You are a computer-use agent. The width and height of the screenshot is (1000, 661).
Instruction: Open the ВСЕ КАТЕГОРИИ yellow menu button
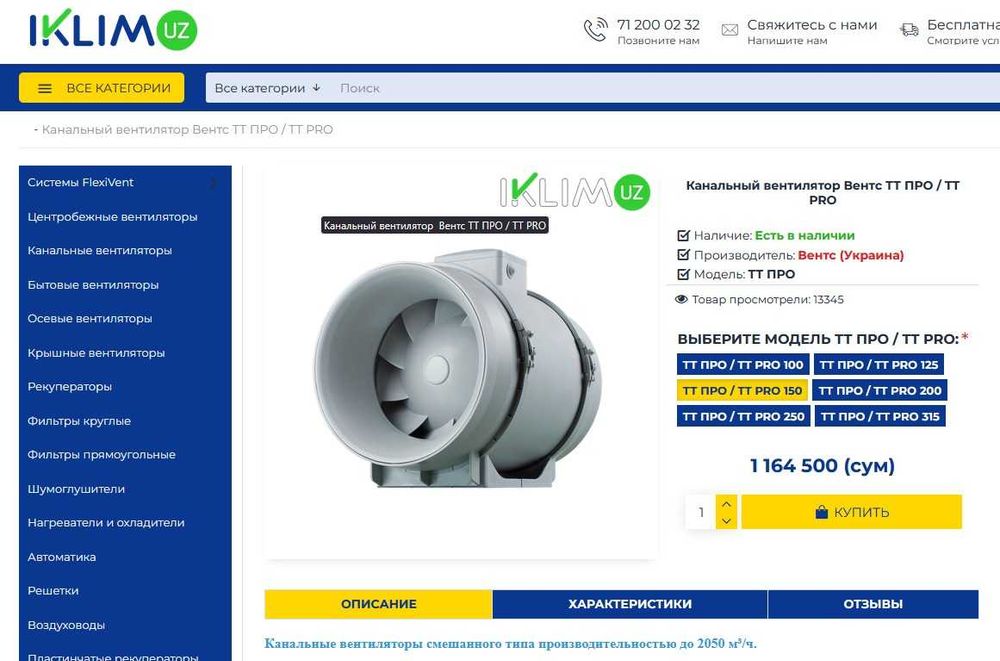[101, 88]
